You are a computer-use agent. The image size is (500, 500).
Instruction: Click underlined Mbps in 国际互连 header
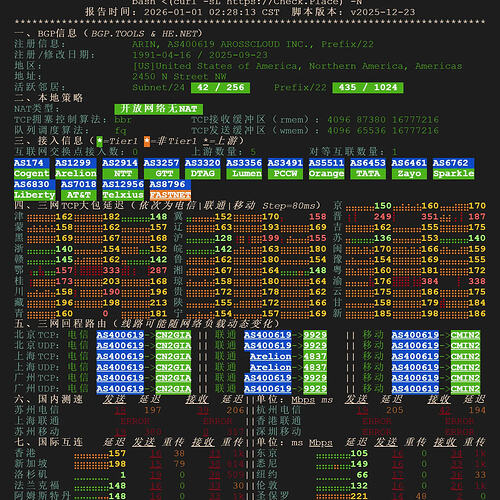click(x=321, y=443)
